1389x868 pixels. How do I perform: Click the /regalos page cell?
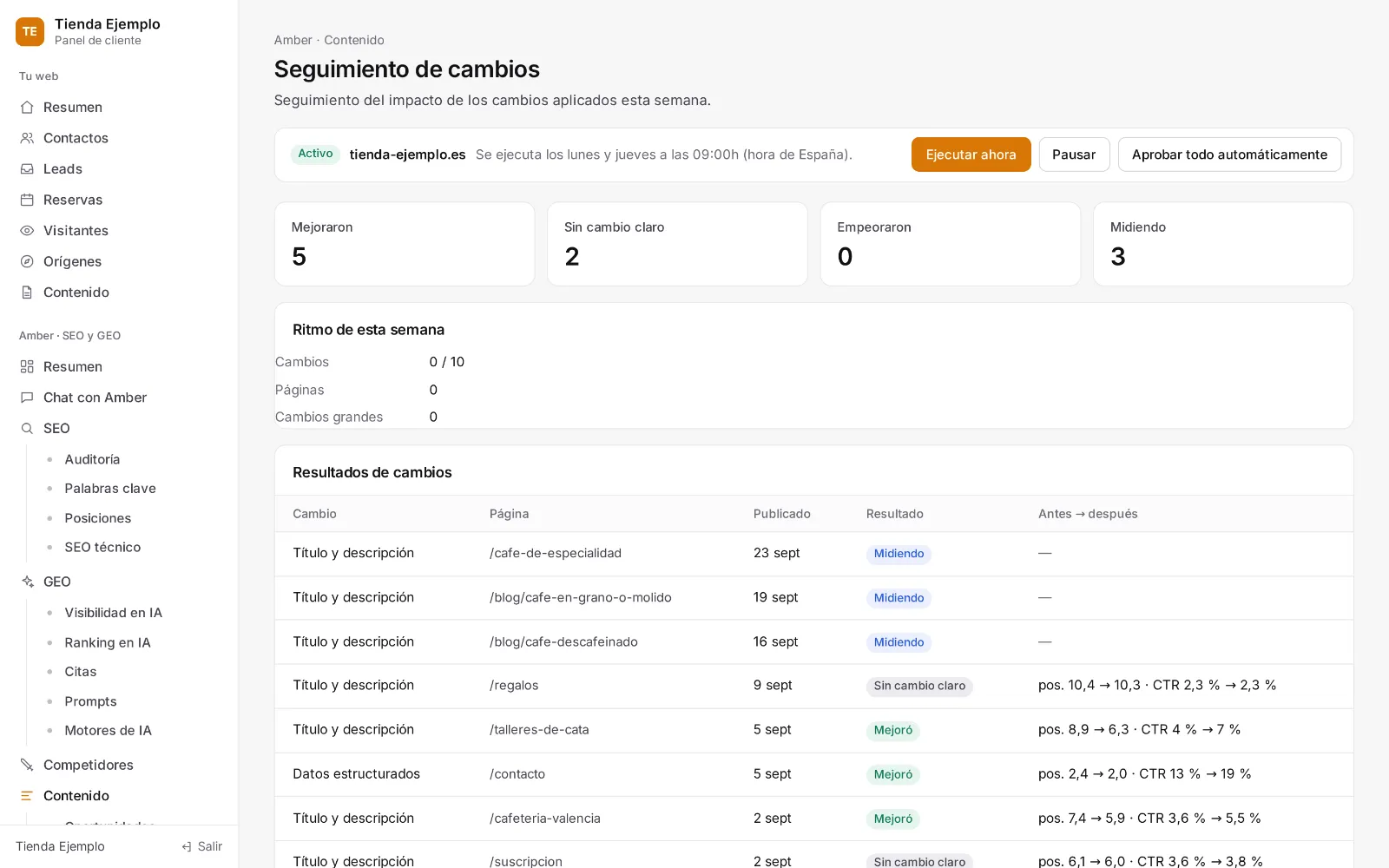[514, 685]
